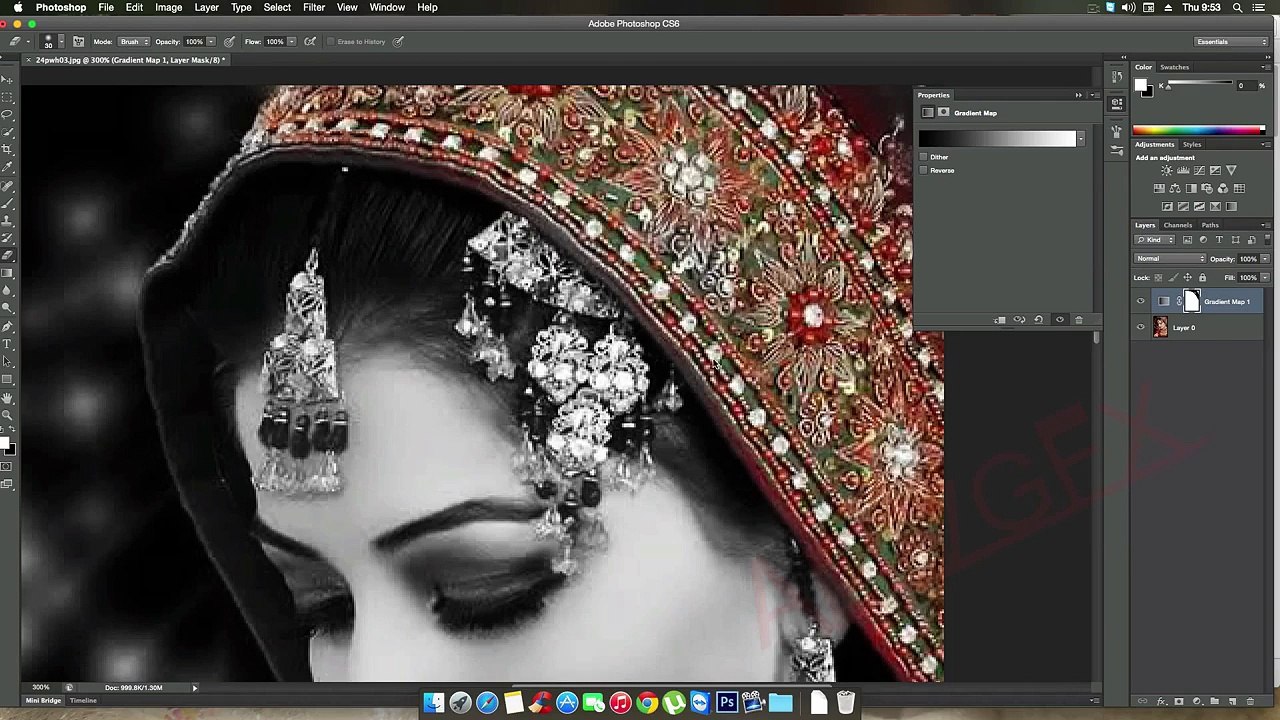Viewport: 1280px width, 720px height.
Task: Open gradient picker dropdown arrow
Action: pyautogui.click(x=1081, y=139)
